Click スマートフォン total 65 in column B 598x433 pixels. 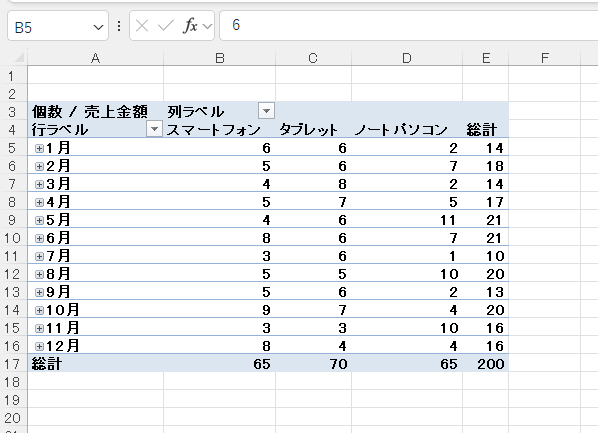tap(219, 364)
